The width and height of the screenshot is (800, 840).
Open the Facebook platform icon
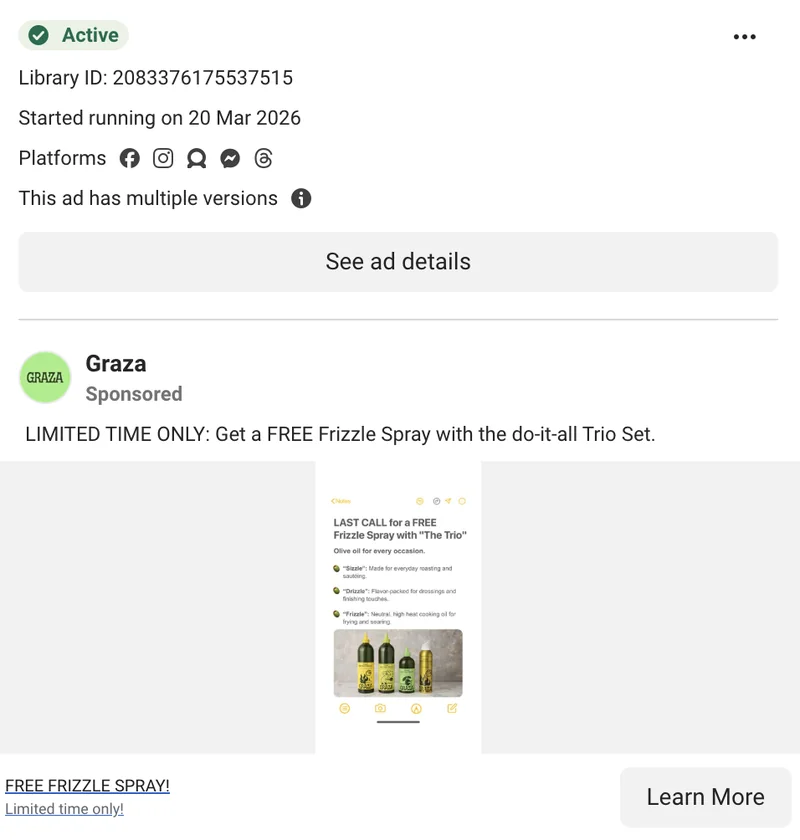(130, 158)
